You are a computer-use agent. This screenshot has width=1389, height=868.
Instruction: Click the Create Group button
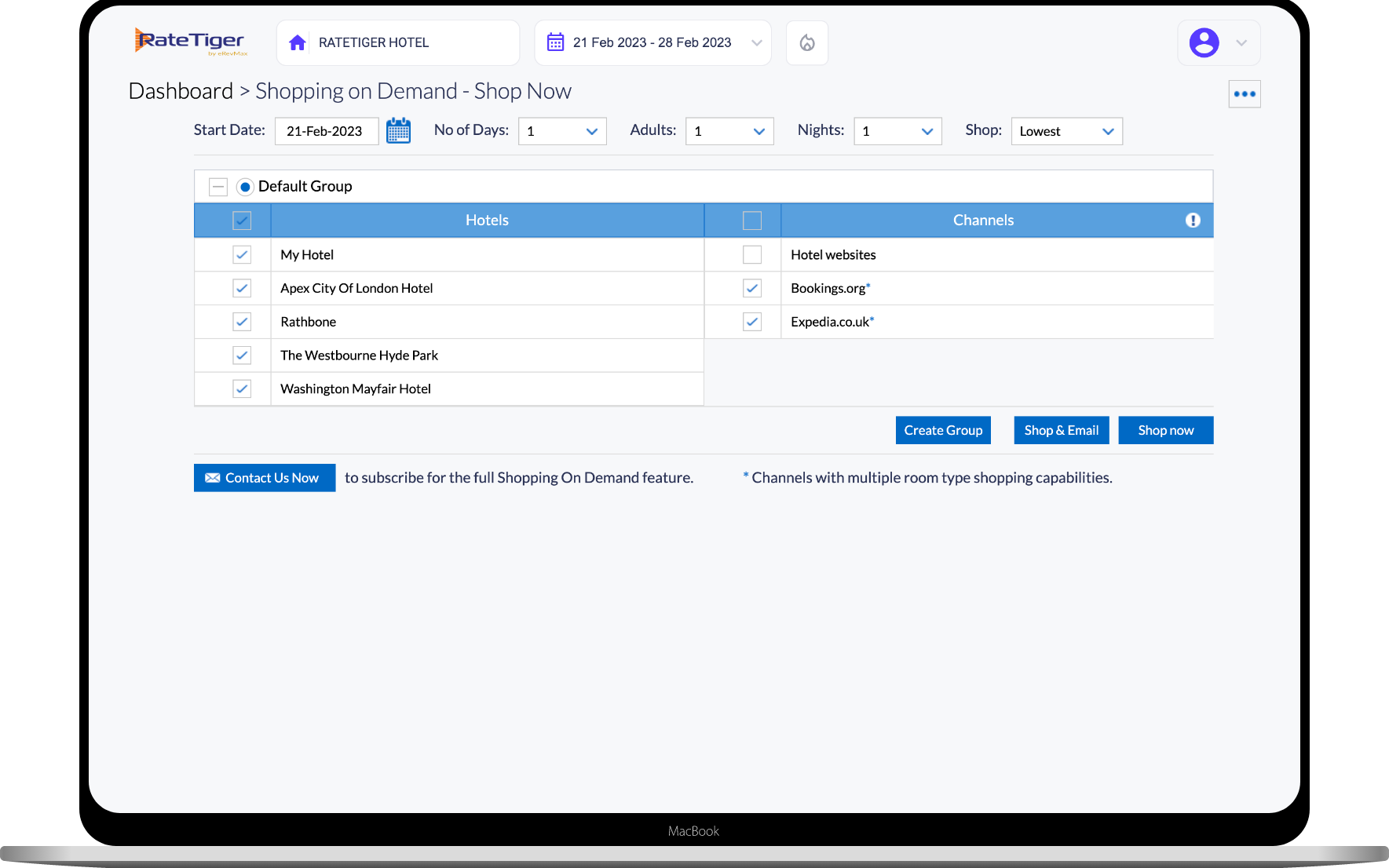tap(943, 430)
